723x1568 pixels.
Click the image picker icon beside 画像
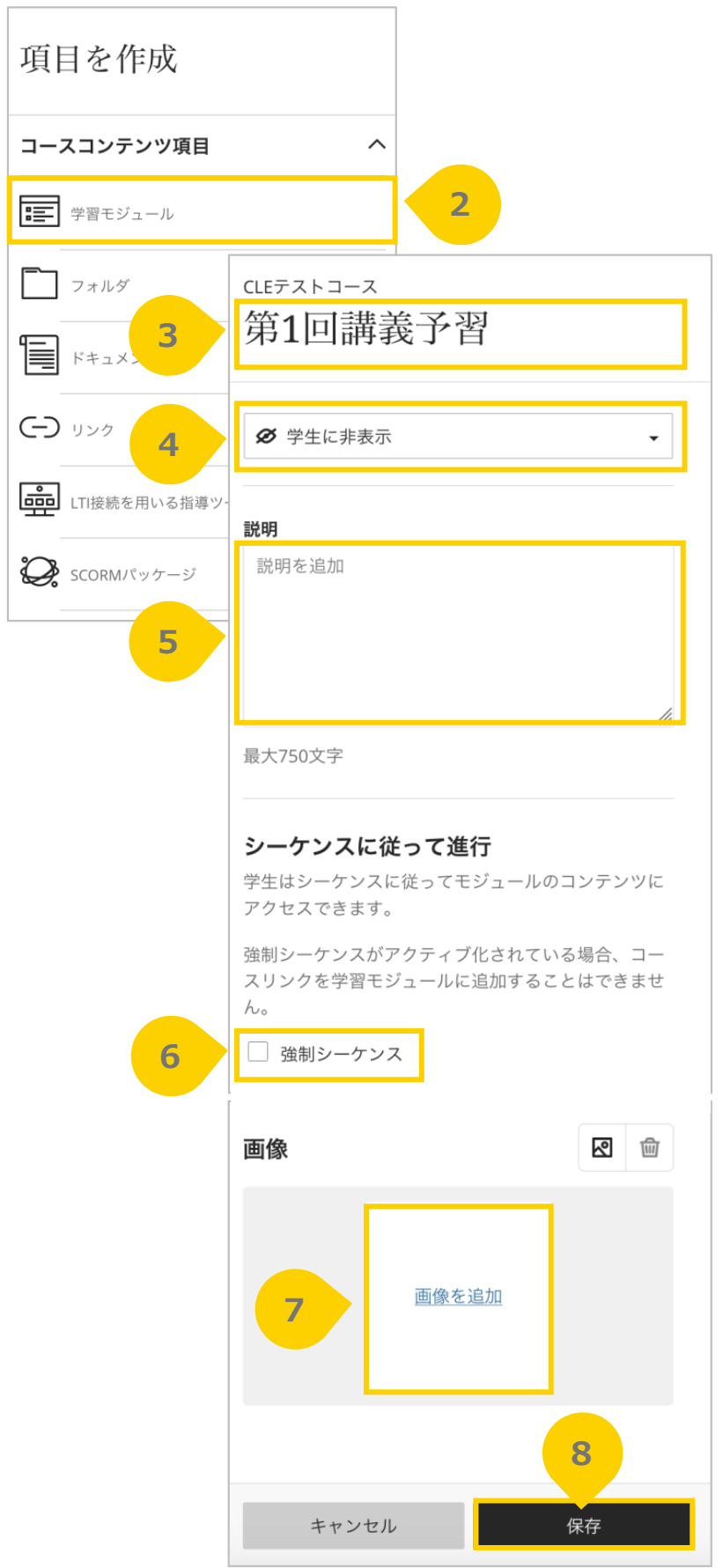[602, 1147]
